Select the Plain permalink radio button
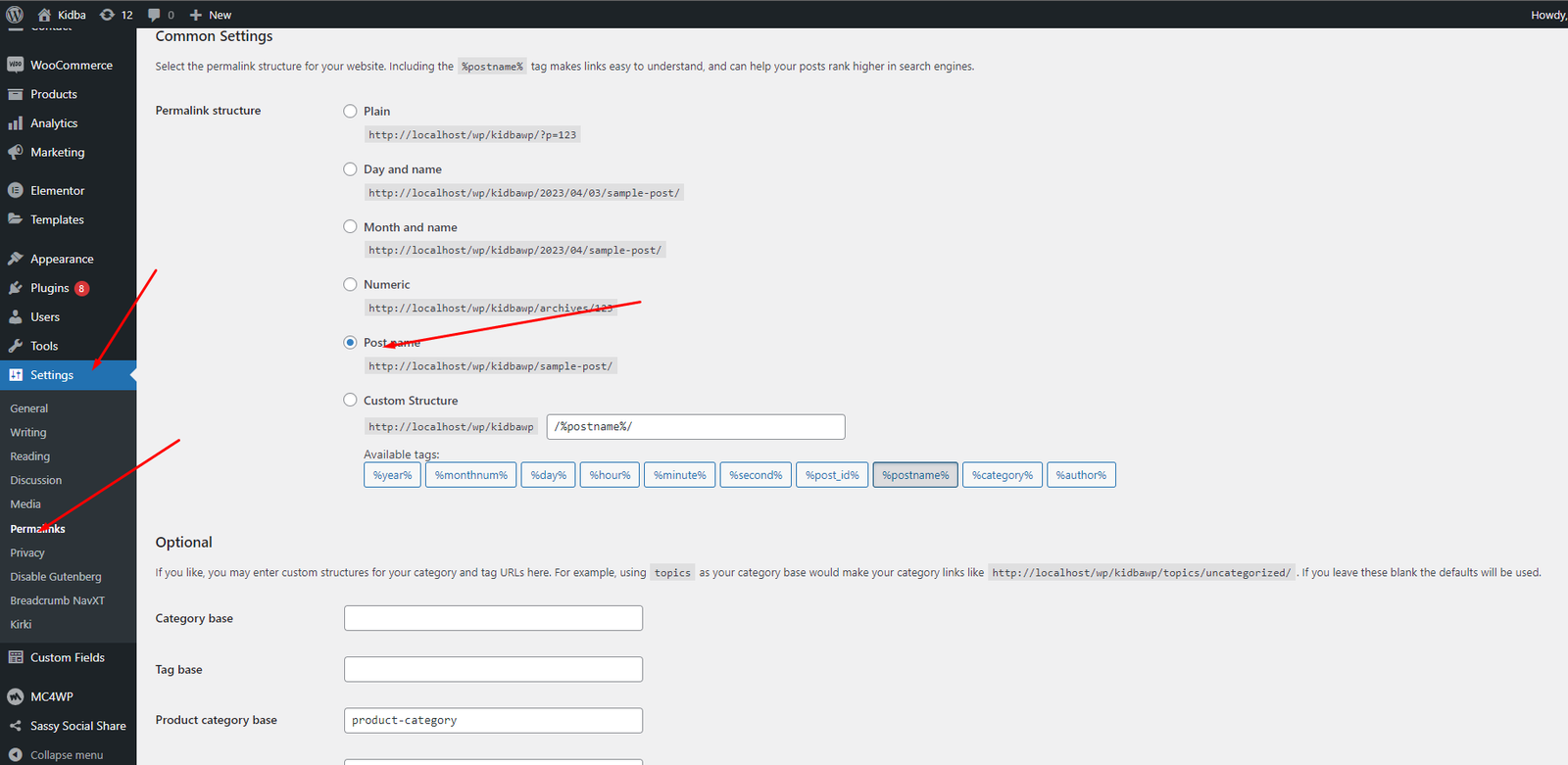The height and width of the screenshot is (765, 1568). click(350, 112)
